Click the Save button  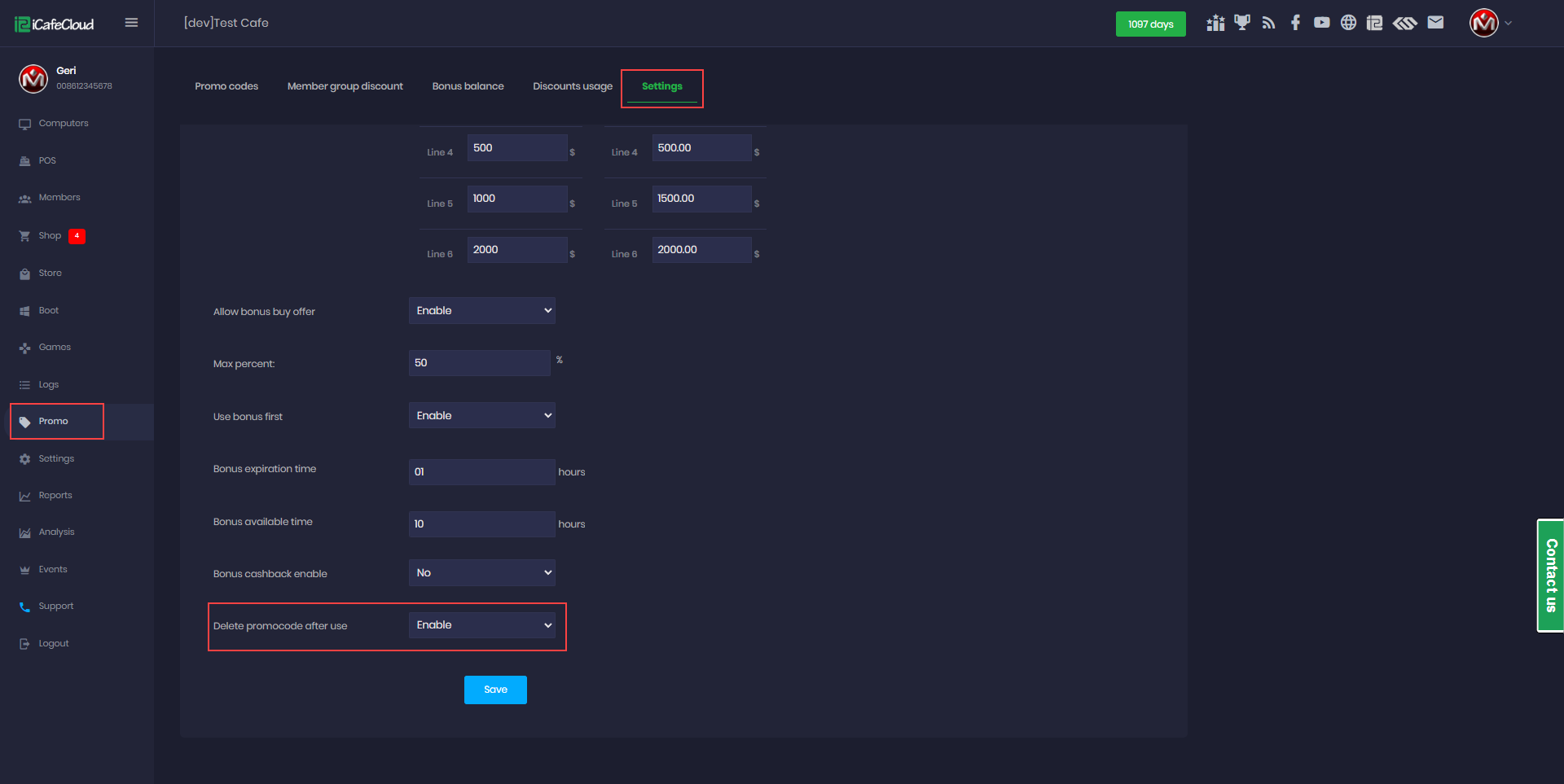495,690
